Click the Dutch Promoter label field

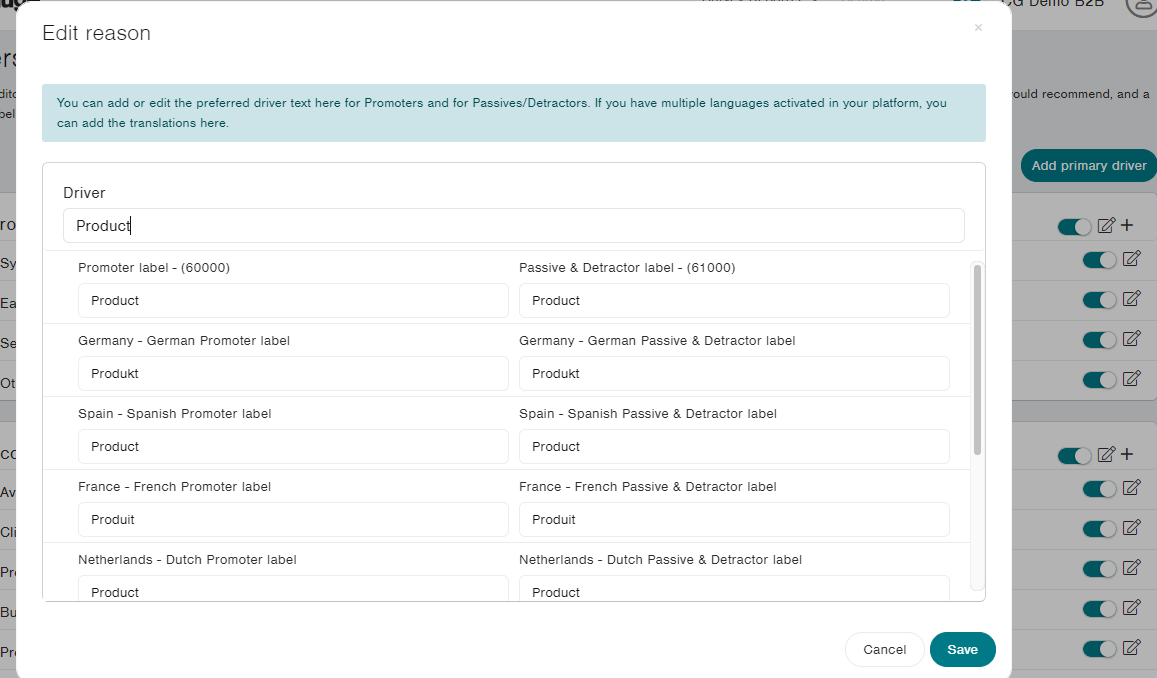[293, 589]
